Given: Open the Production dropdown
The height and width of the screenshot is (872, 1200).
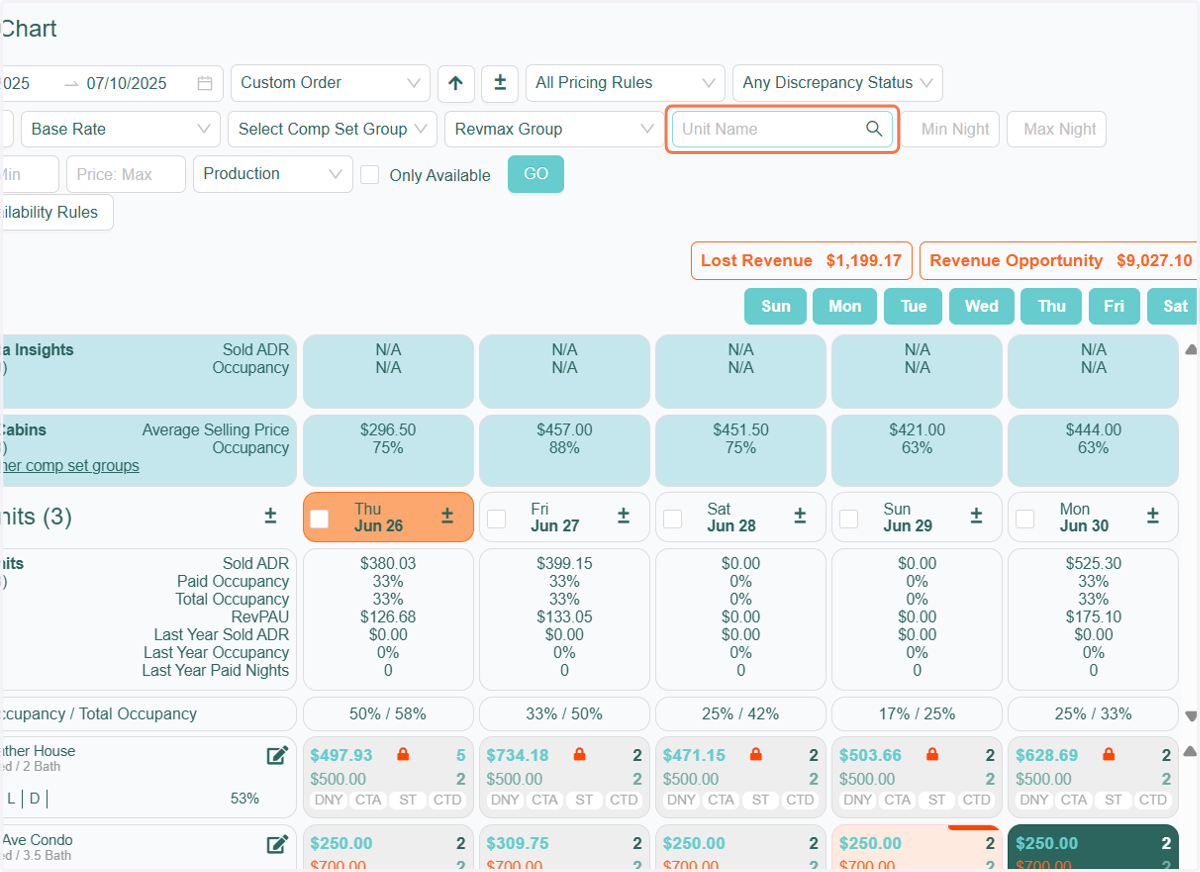Looking at the screenshot, I should (273, 174).
